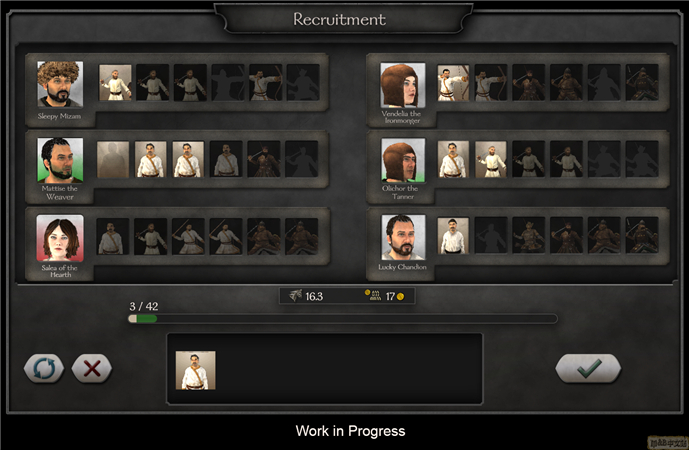Recruit Olichor the Tanner's second troop
Viewport: 689px width, 450px height.
(x=491, y=159)
